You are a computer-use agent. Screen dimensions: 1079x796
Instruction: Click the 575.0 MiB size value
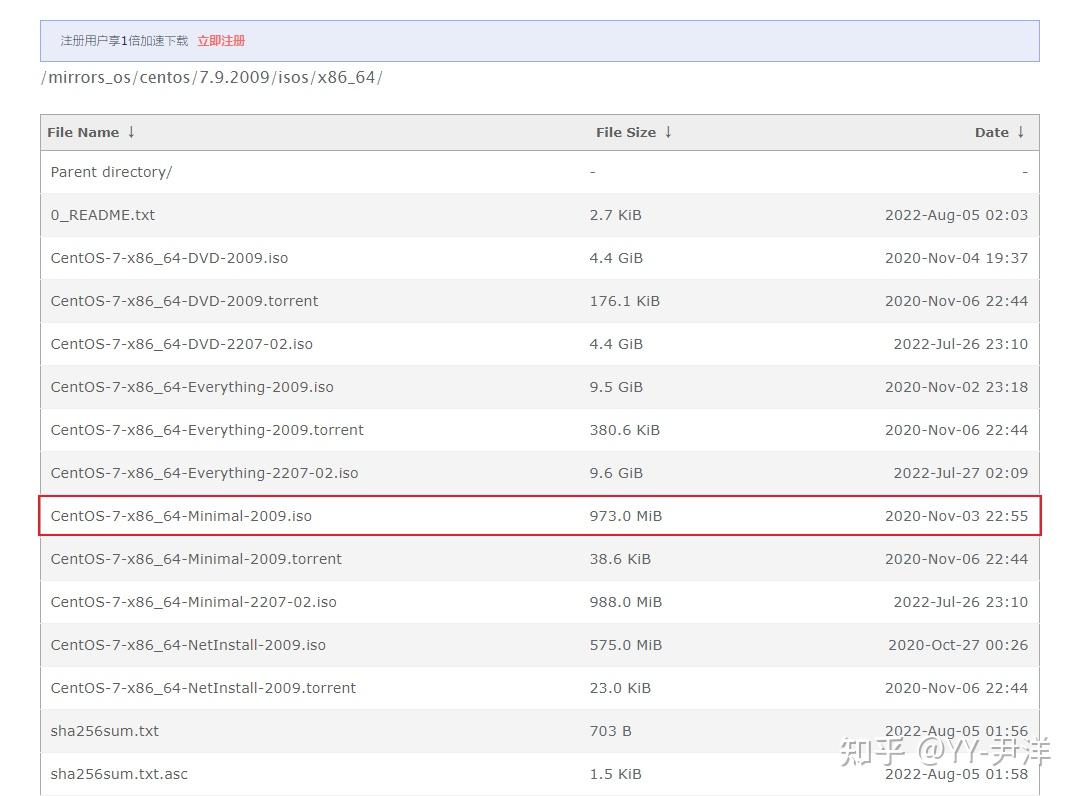point(626,645)
